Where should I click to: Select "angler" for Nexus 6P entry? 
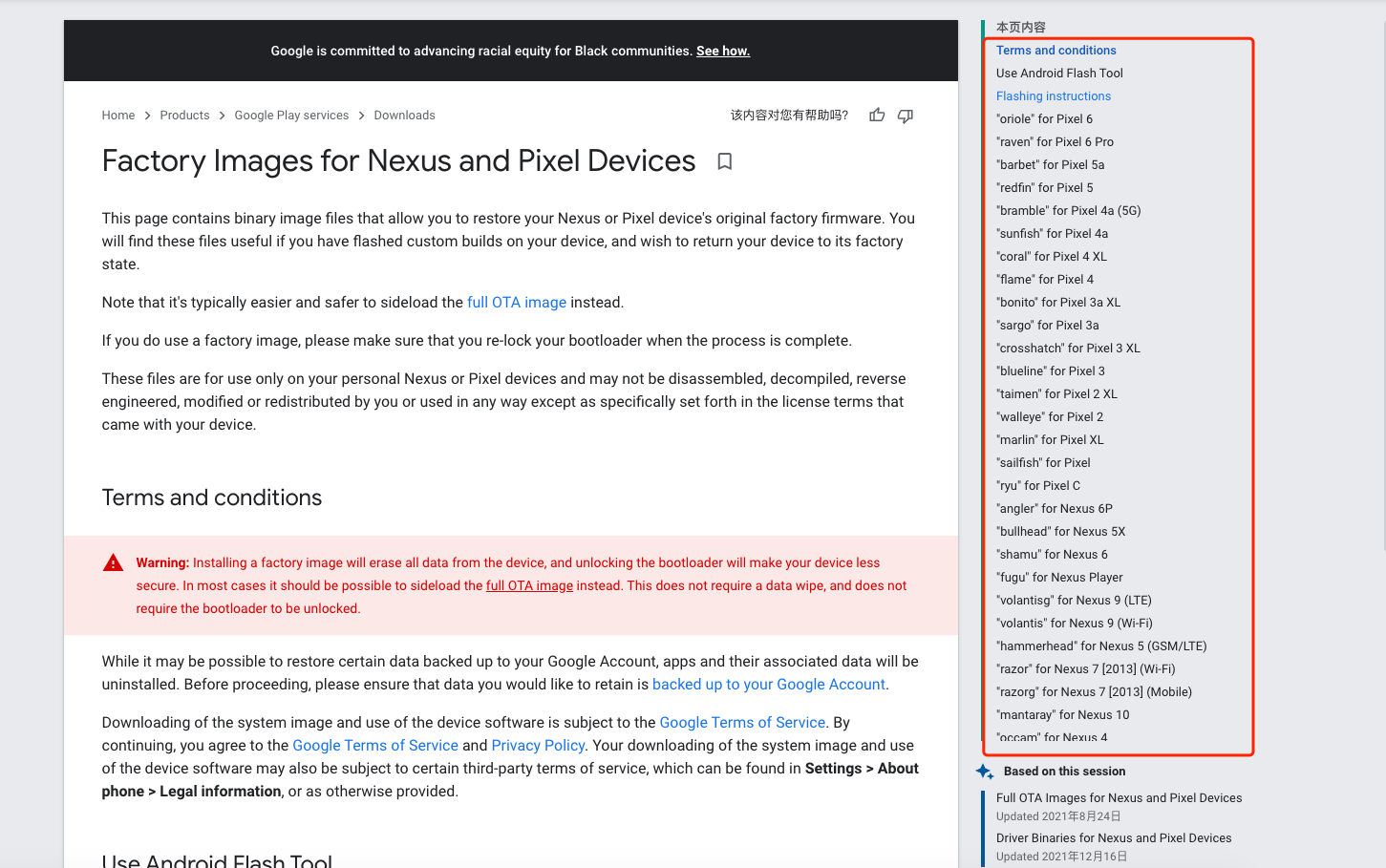(1055, 509)
